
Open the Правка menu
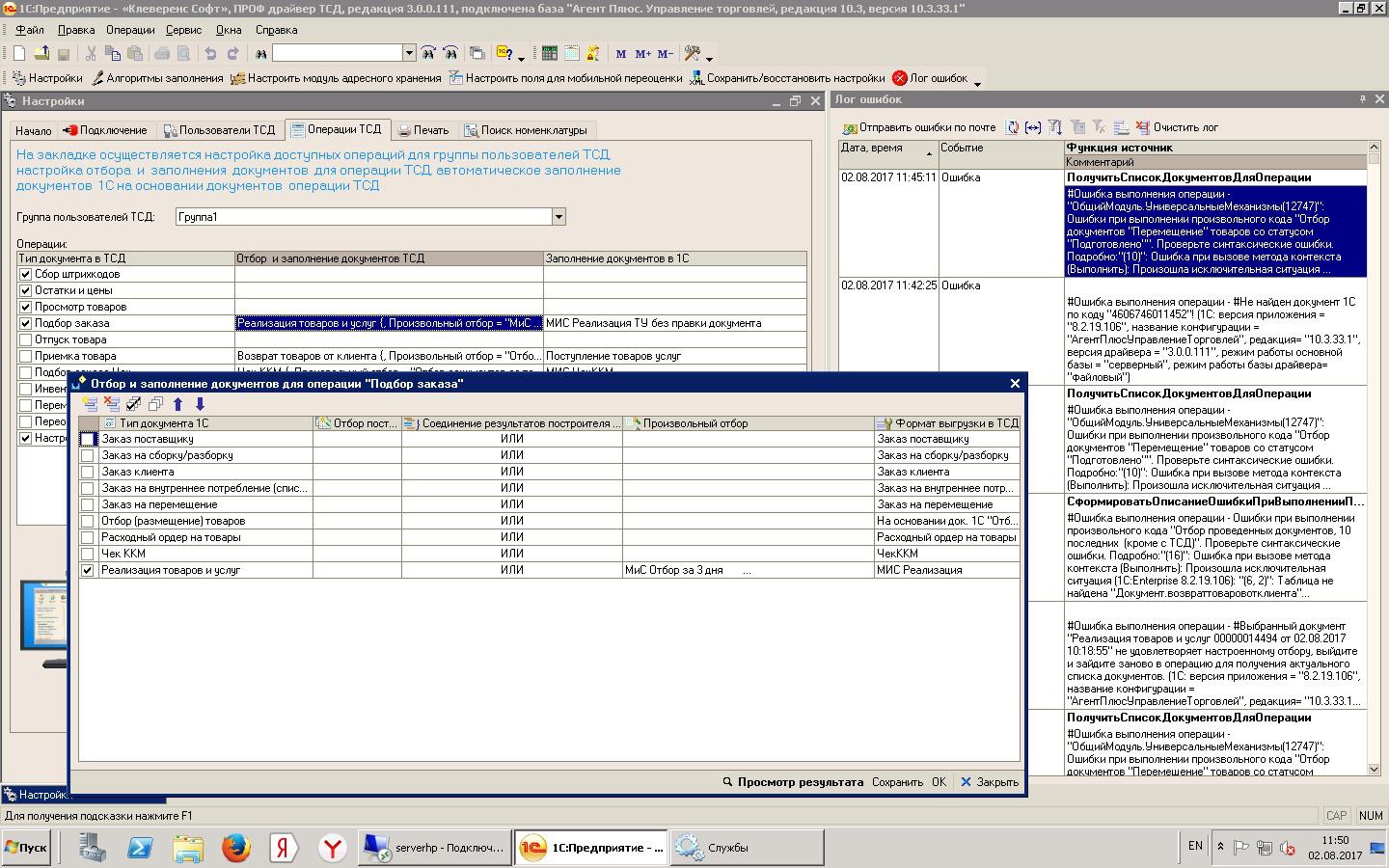(76, 30)
